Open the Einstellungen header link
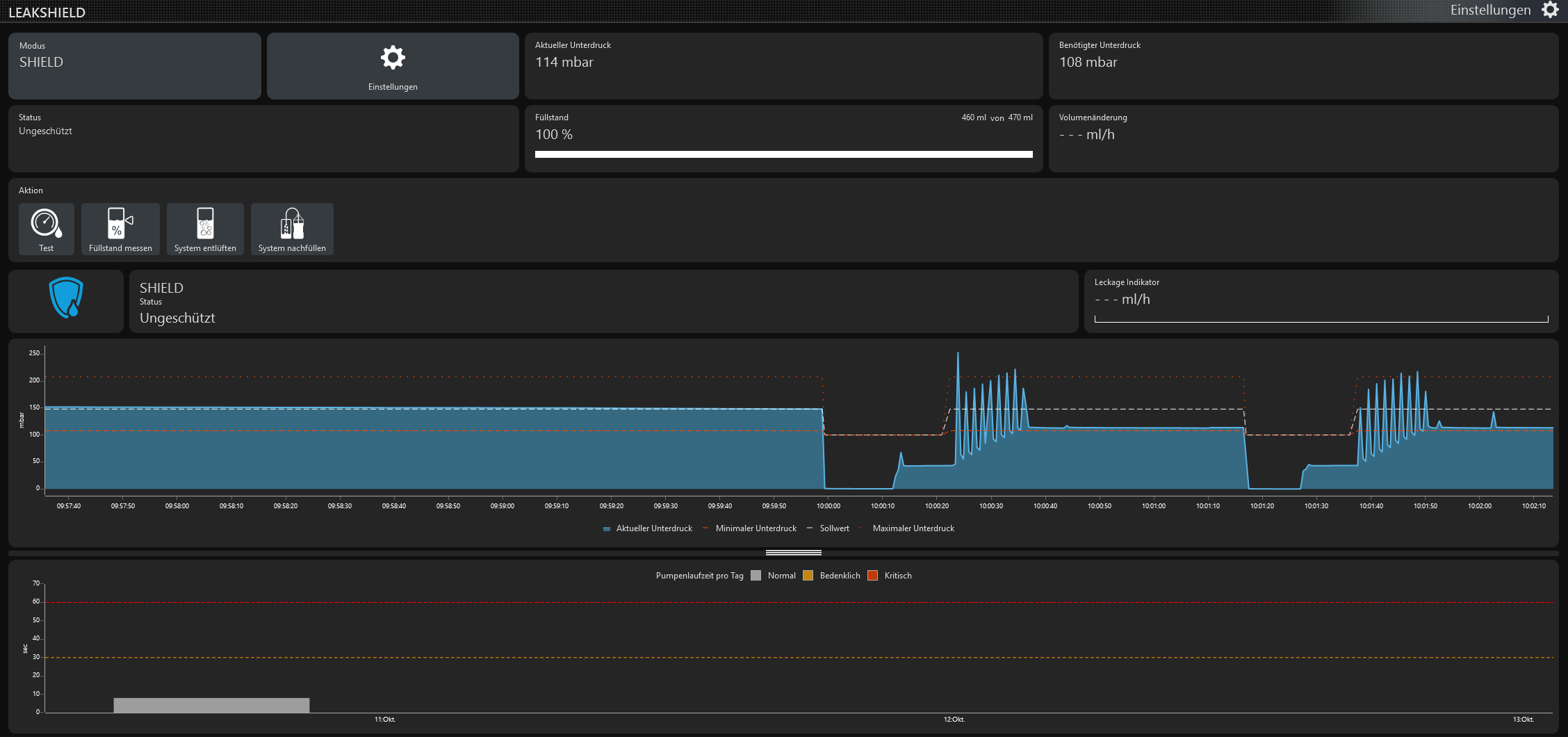1568x737 pixels. tap(1490, 10)
